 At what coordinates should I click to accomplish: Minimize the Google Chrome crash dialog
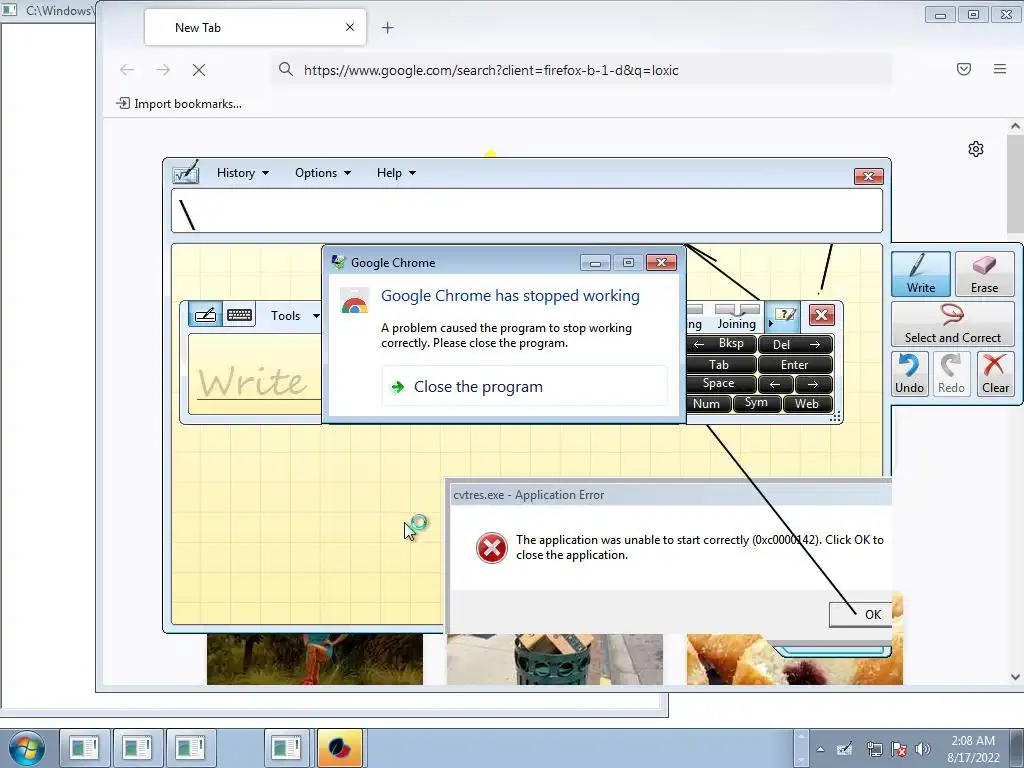point(595,263)
